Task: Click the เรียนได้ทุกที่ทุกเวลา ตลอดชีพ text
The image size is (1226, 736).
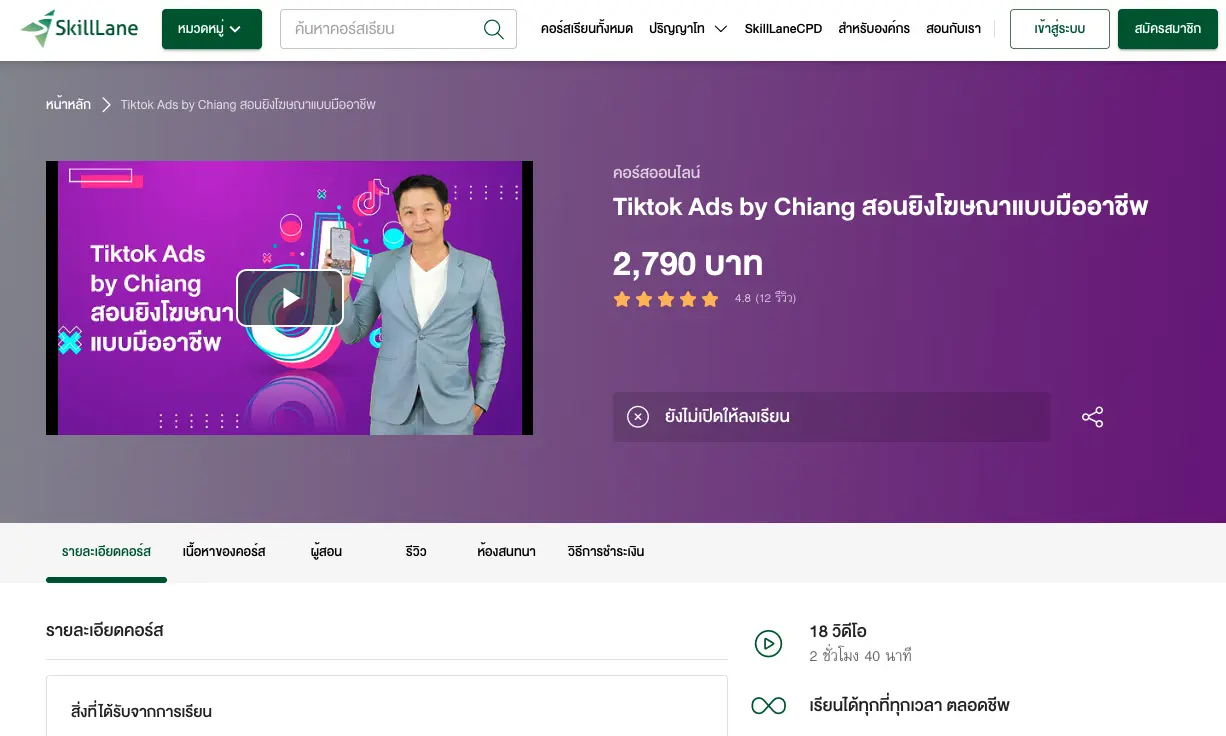Action: (909, 706)
